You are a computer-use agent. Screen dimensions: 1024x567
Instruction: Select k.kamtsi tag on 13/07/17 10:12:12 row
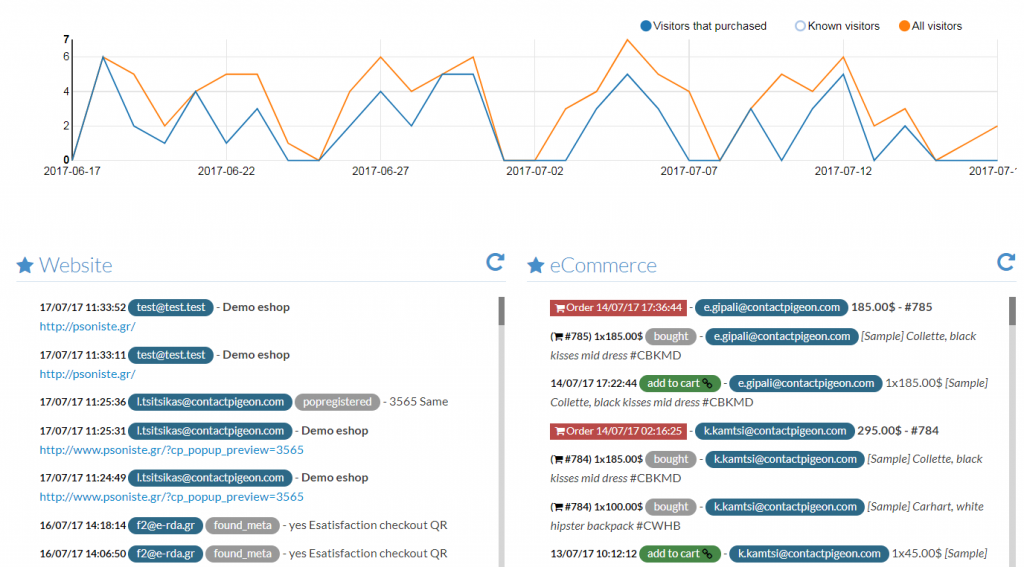[809, 553]
